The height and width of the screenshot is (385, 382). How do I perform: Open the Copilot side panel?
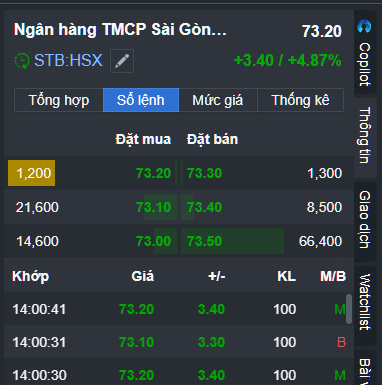pos(365,53)
